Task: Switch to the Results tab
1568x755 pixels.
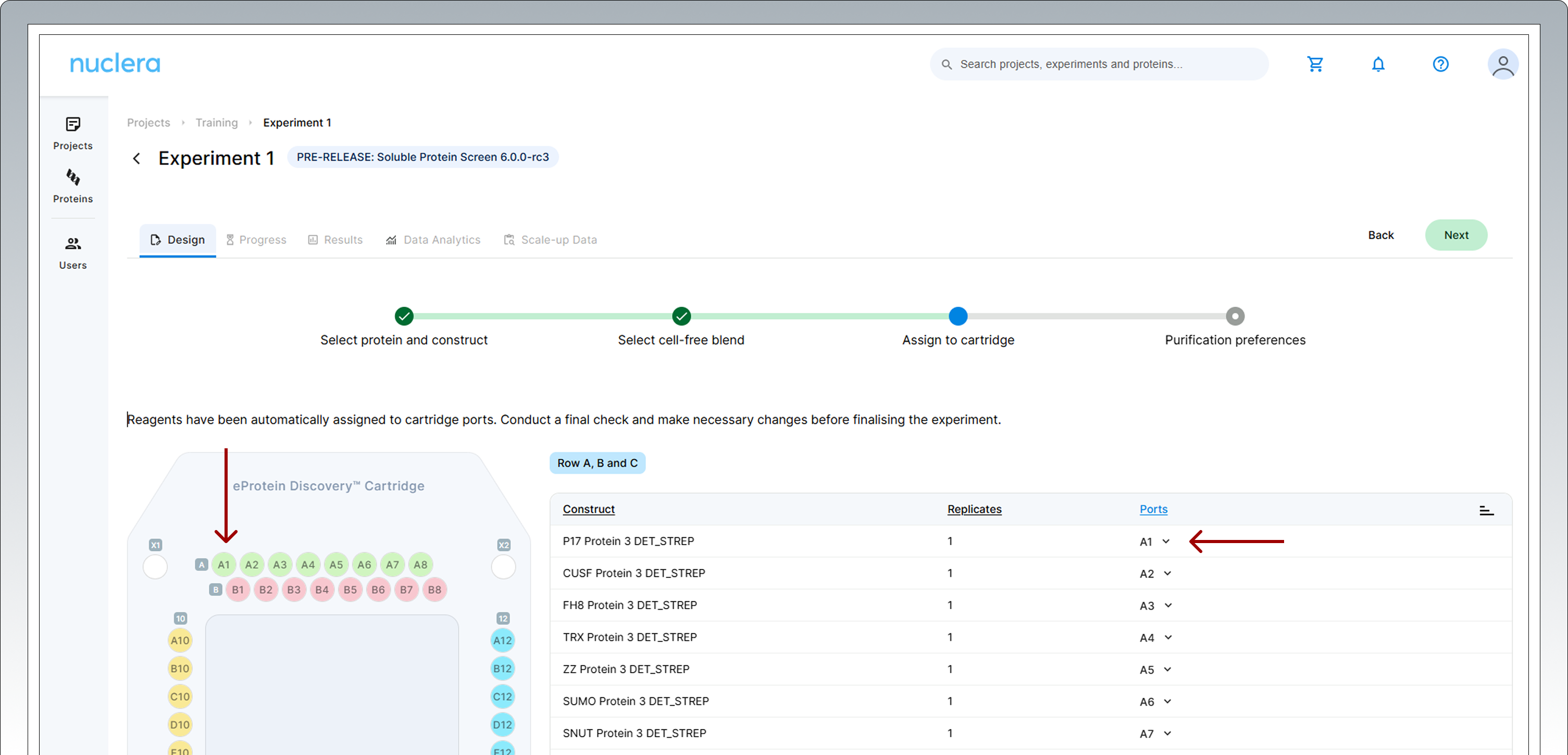Action: tap(335, 240)
